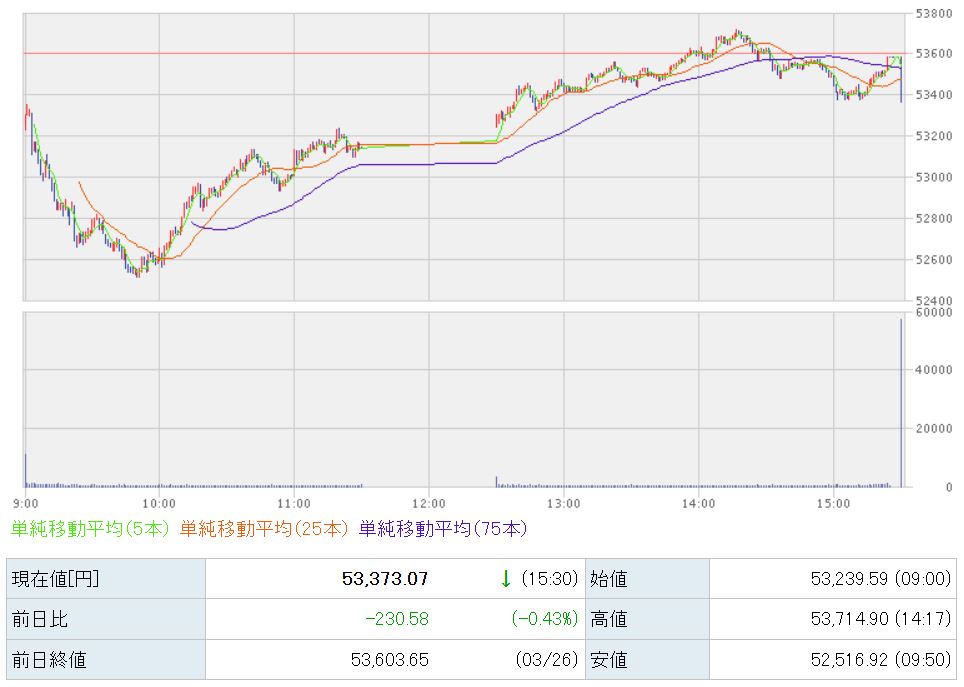Toggle the 単純移動平均(75本) legend entry
Image resolution: width=964 pixels, height=687 pixels.
pyautogui.click(x=442, y=528)
